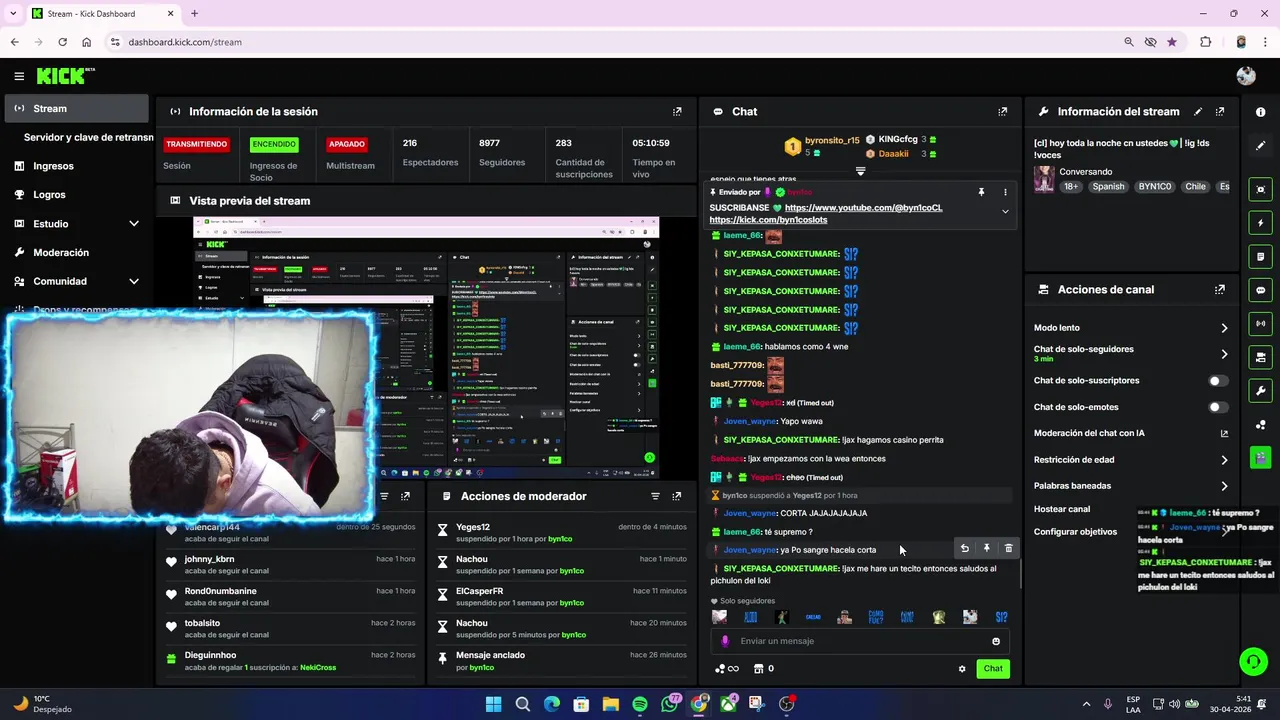Open the kick.com/byn1coslots link

pos(768,220)
